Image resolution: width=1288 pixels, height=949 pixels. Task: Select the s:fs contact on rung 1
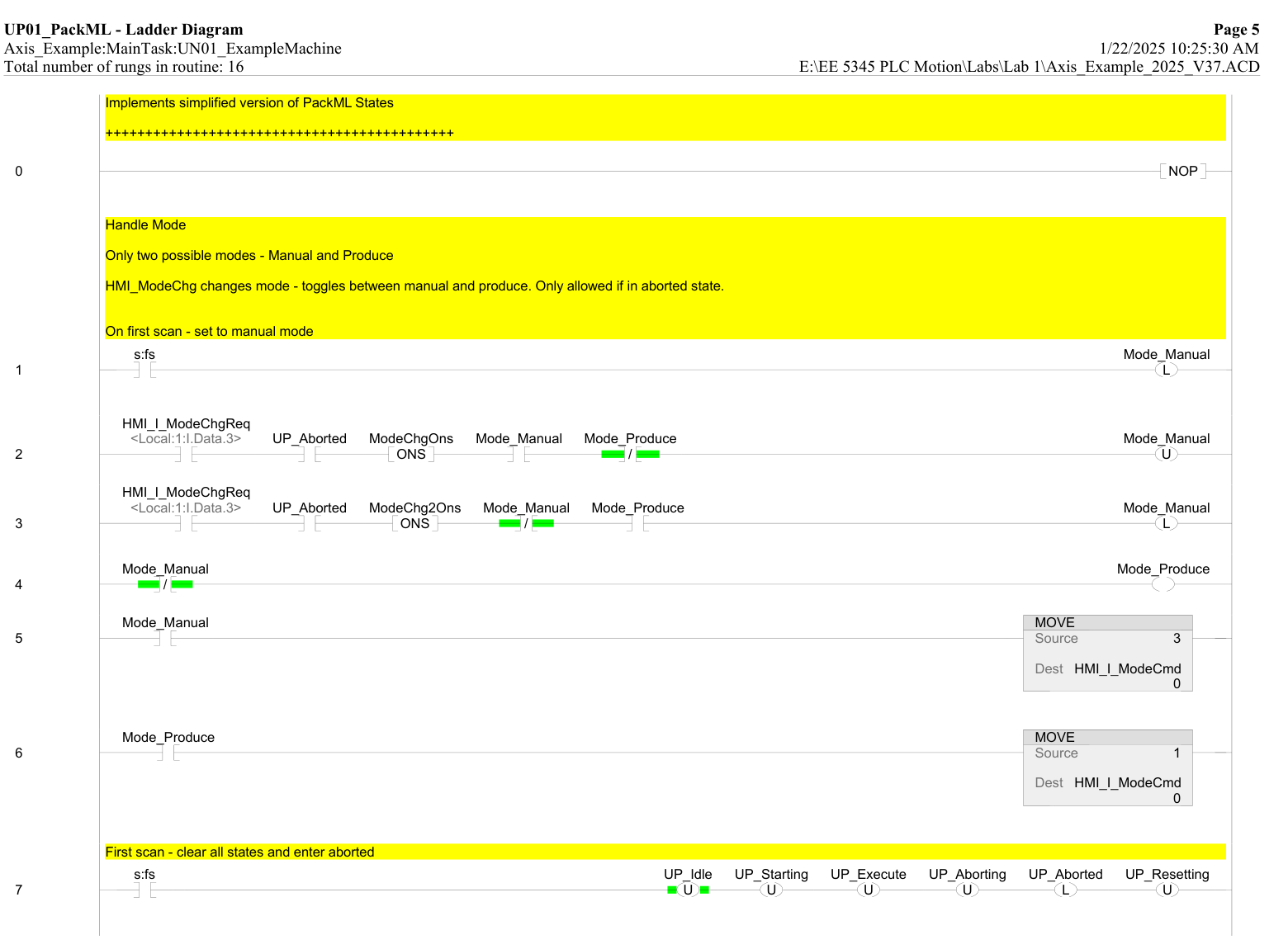[x=144, y=370]
